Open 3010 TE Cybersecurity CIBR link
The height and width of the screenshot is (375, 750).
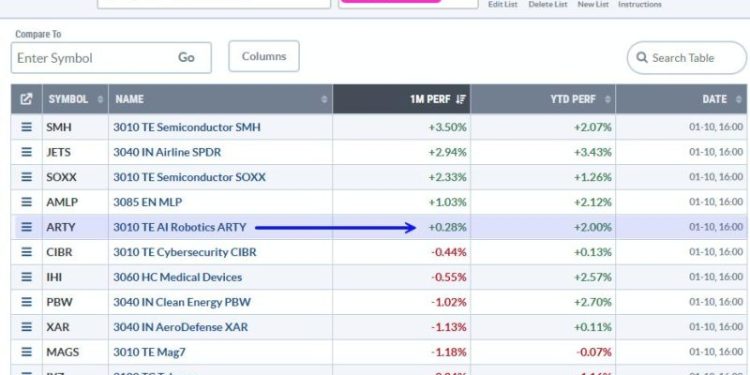click(184, 252)
